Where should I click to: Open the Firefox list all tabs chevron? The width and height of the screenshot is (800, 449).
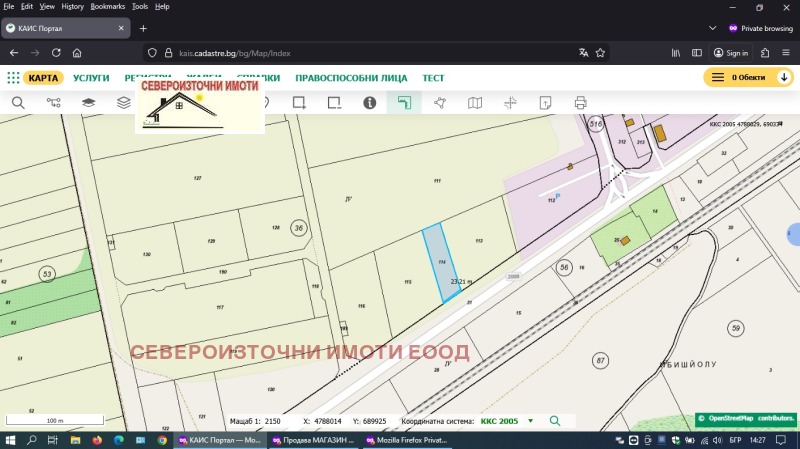[x=710, y=28]
